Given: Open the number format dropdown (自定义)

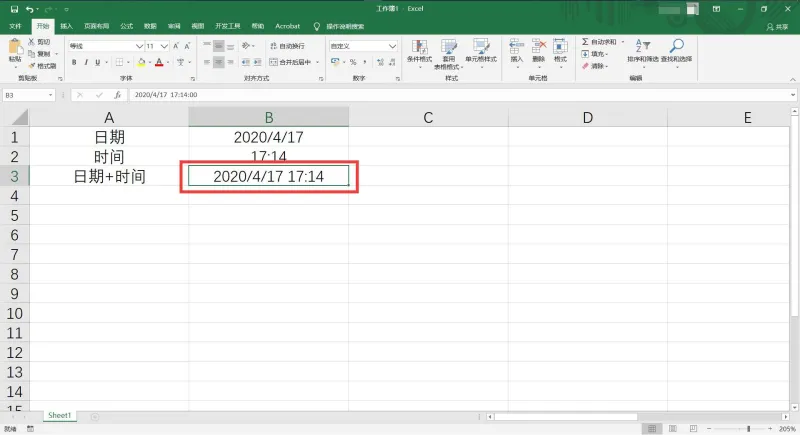Looking at the screenshot, I should tap(392, 46).
